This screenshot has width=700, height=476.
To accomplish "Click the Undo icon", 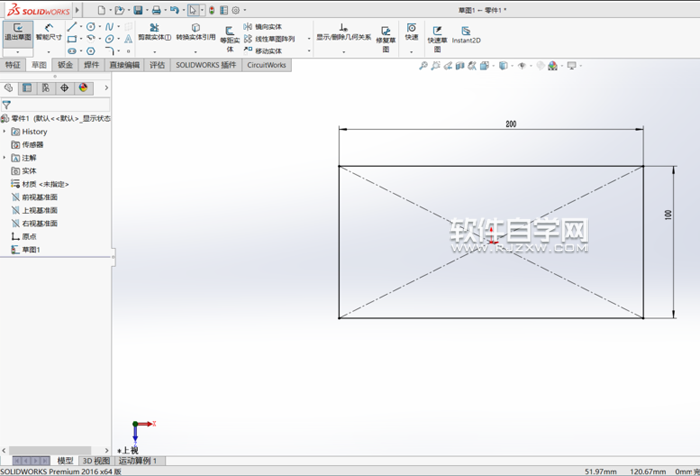I will [175, 10].
